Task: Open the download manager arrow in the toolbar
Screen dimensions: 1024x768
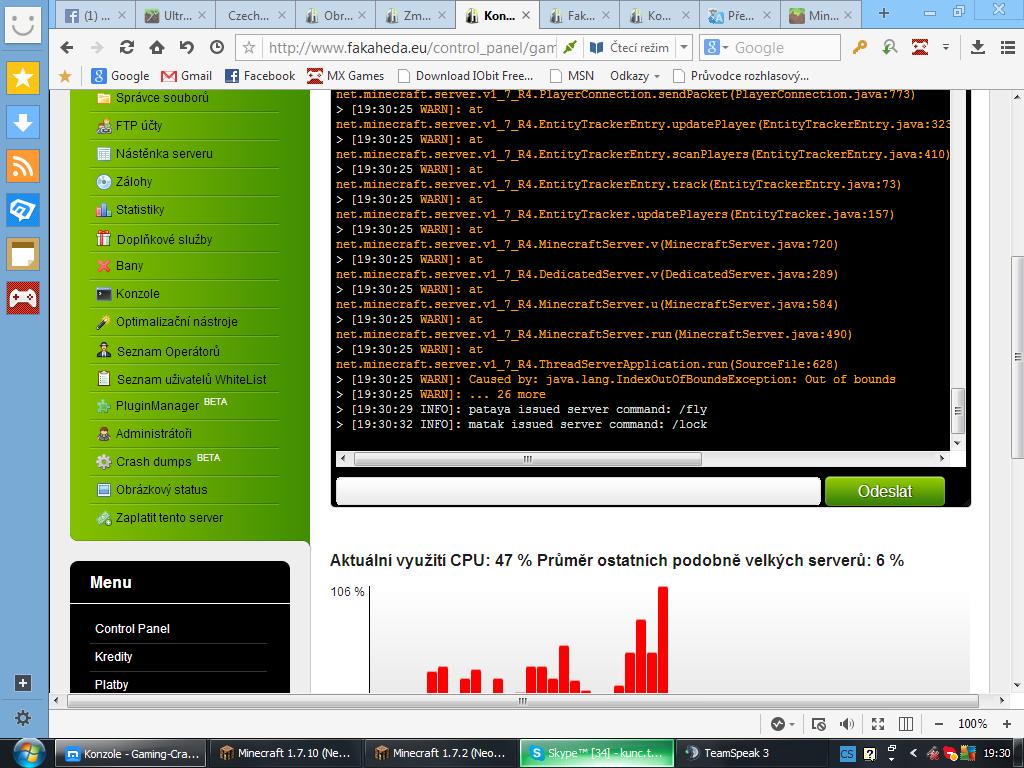Action: click(978, 47)
